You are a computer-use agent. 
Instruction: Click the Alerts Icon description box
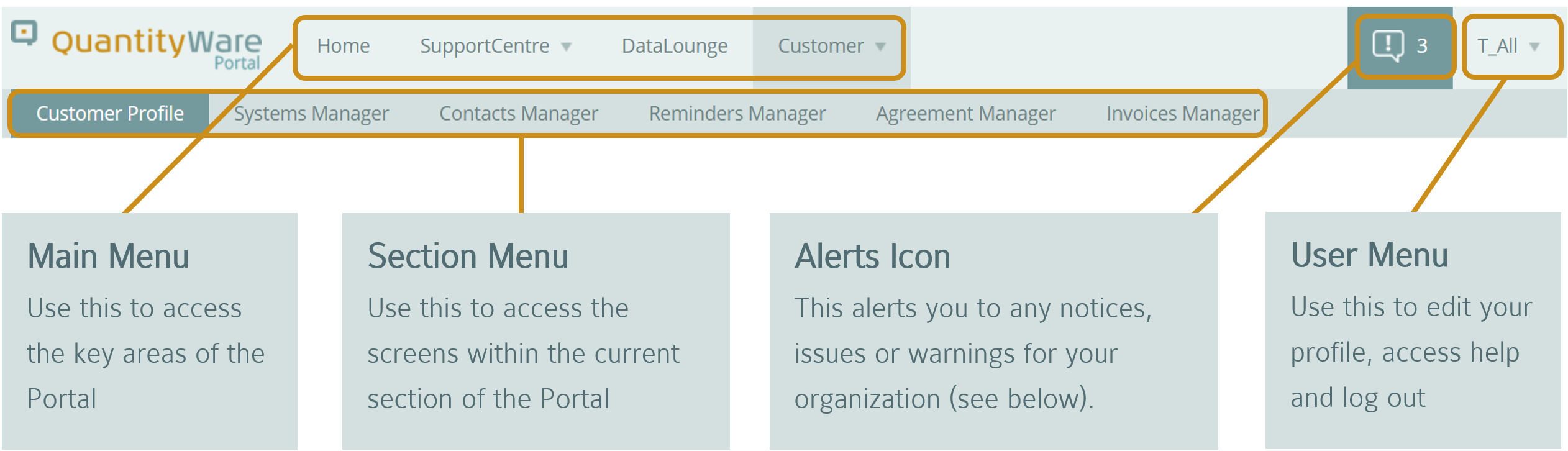(x=994, y=331)
